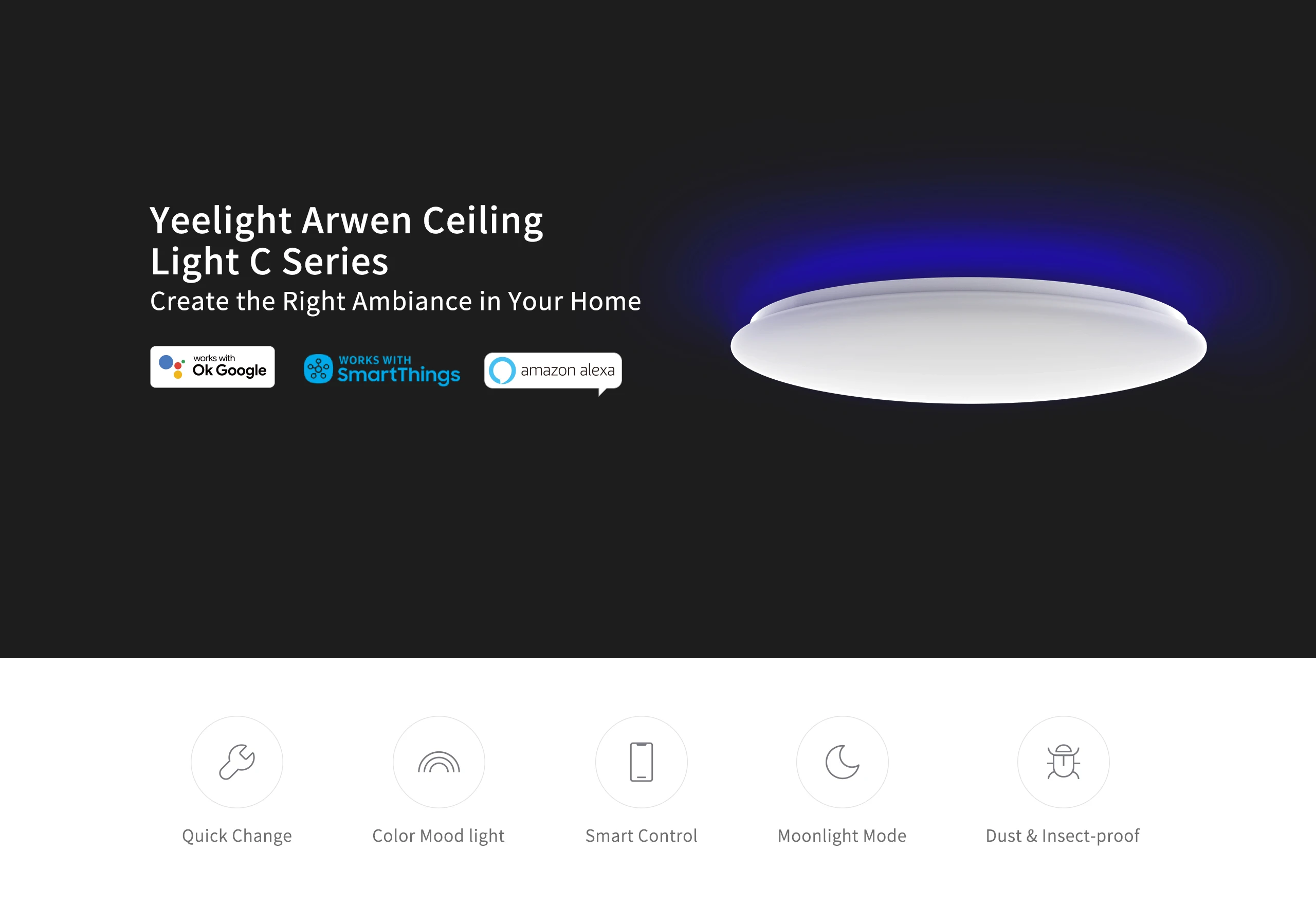The image size is (1316, 907).
Task: Click the SmartThings blue hub emblem
Action: (318, 369)
